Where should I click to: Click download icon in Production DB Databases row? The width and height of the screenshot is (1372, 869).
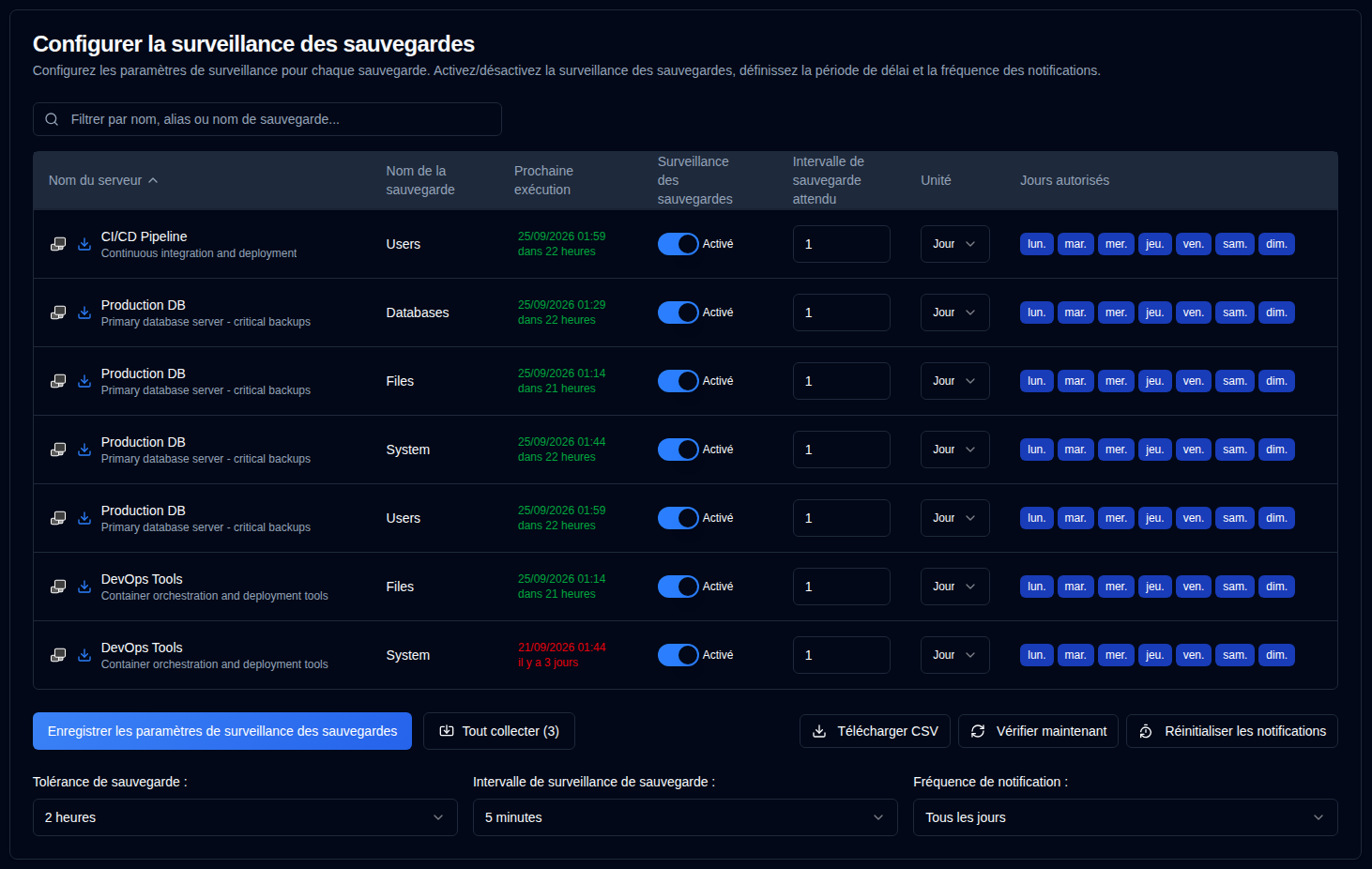point(84,313)
